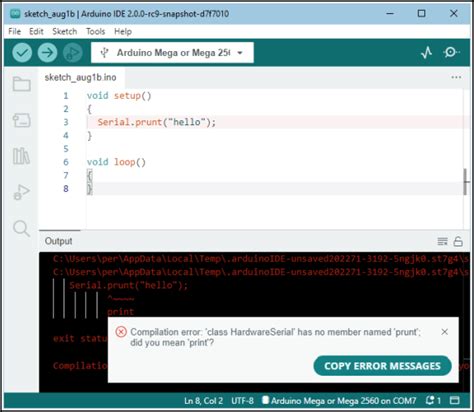Viewport: 474px width, 412px height.
Task: Open the Help menu
Action: point(123,32)
